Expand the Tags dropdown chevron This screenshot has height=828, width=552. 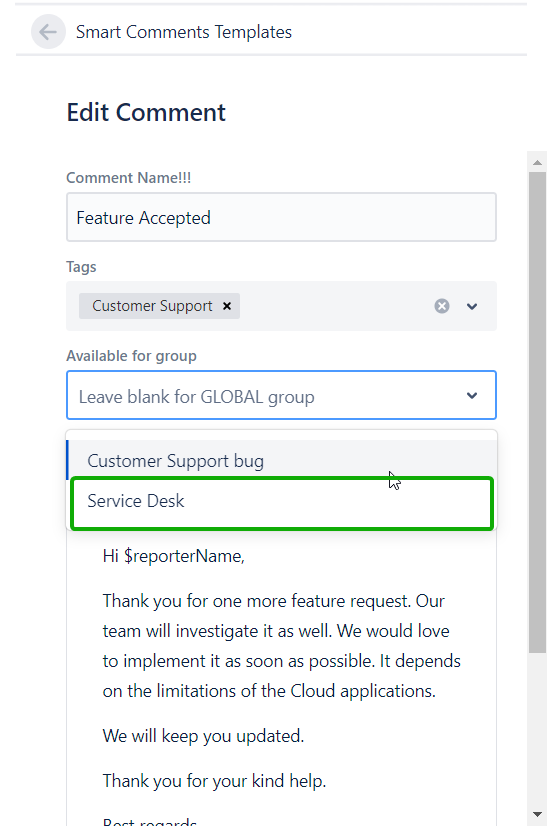pos(472,306)
